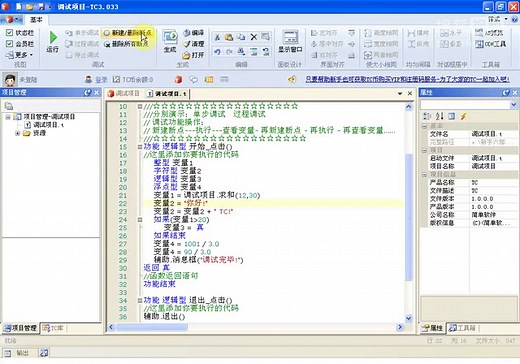Switch to the 调试项目 editor tab
The image size is (520, 364).
(x=123, y=94)
